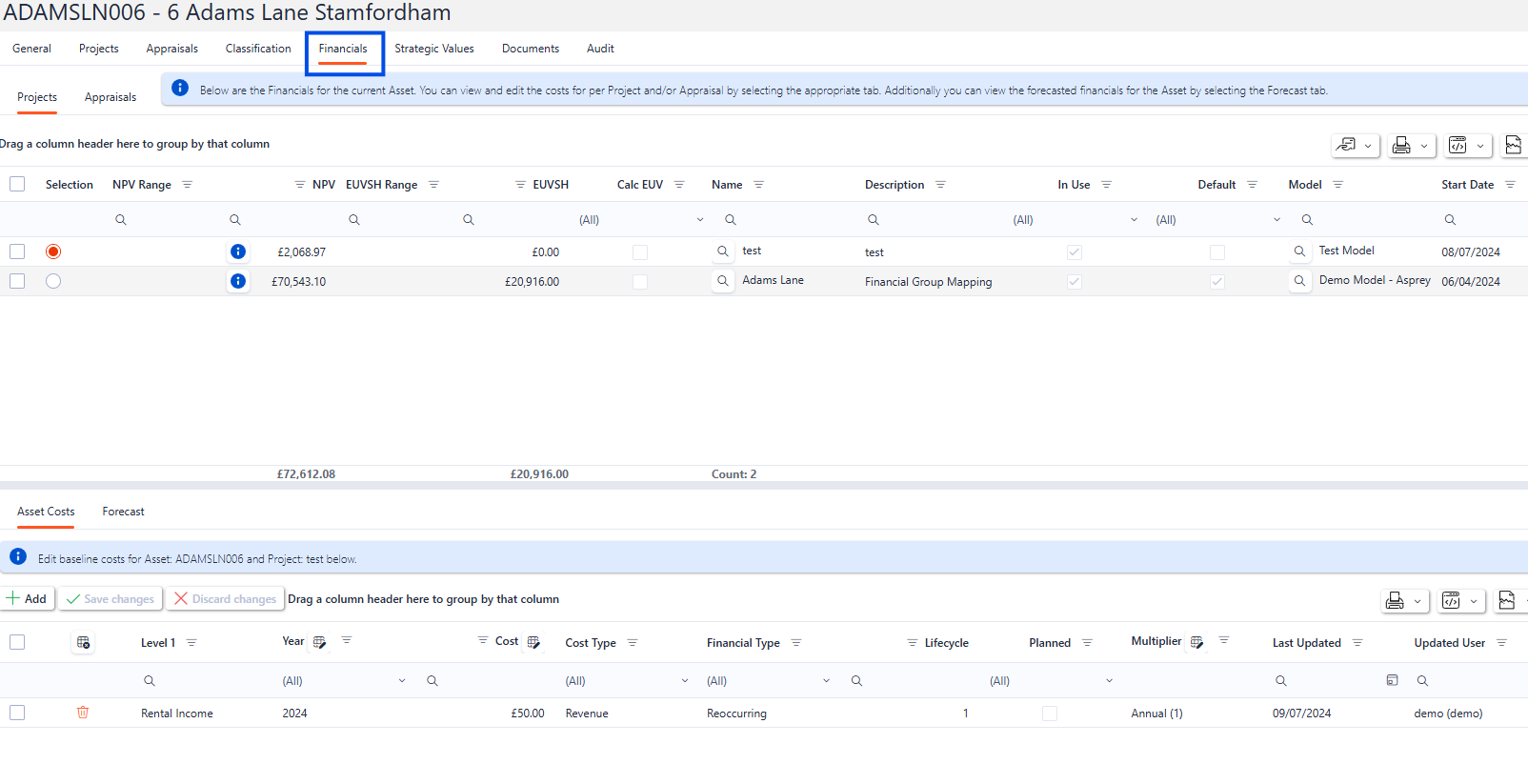The height and width of the screenshot is (784, 1528).
Task: Select the Adams Lane project radio button
Action: (53, 281)
